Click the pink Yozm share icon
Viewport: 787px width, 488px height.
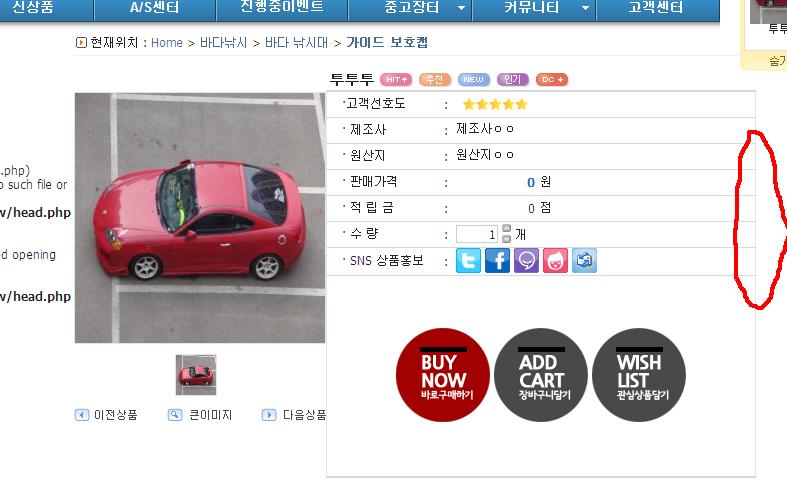[555, 261]
